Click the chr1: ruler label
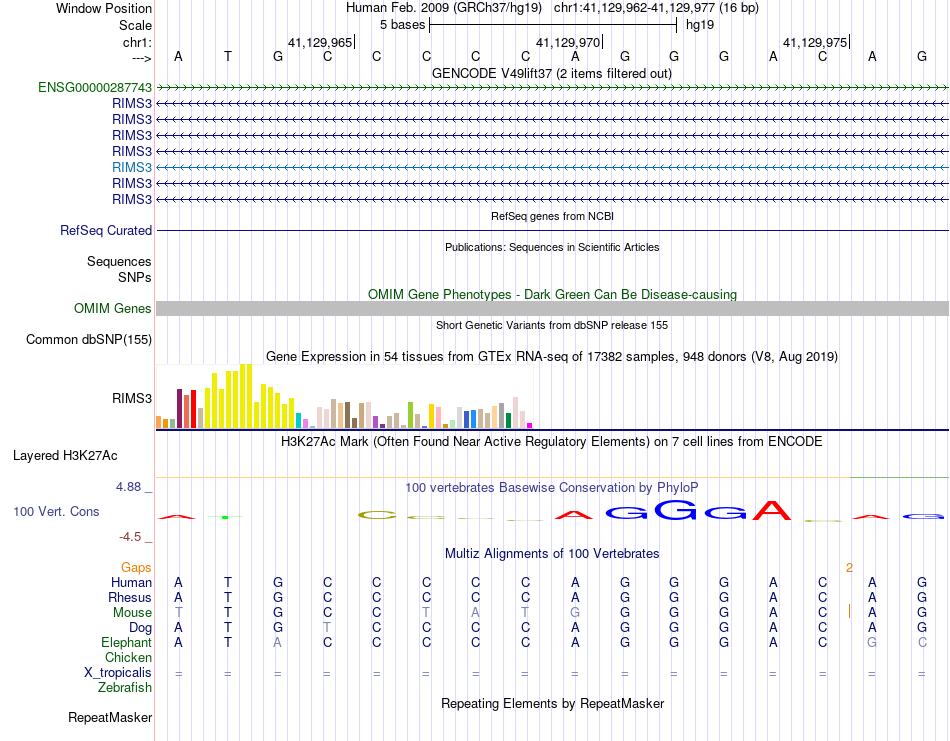Viewport: 950px width, 741px height. click(x=137, y=42)
